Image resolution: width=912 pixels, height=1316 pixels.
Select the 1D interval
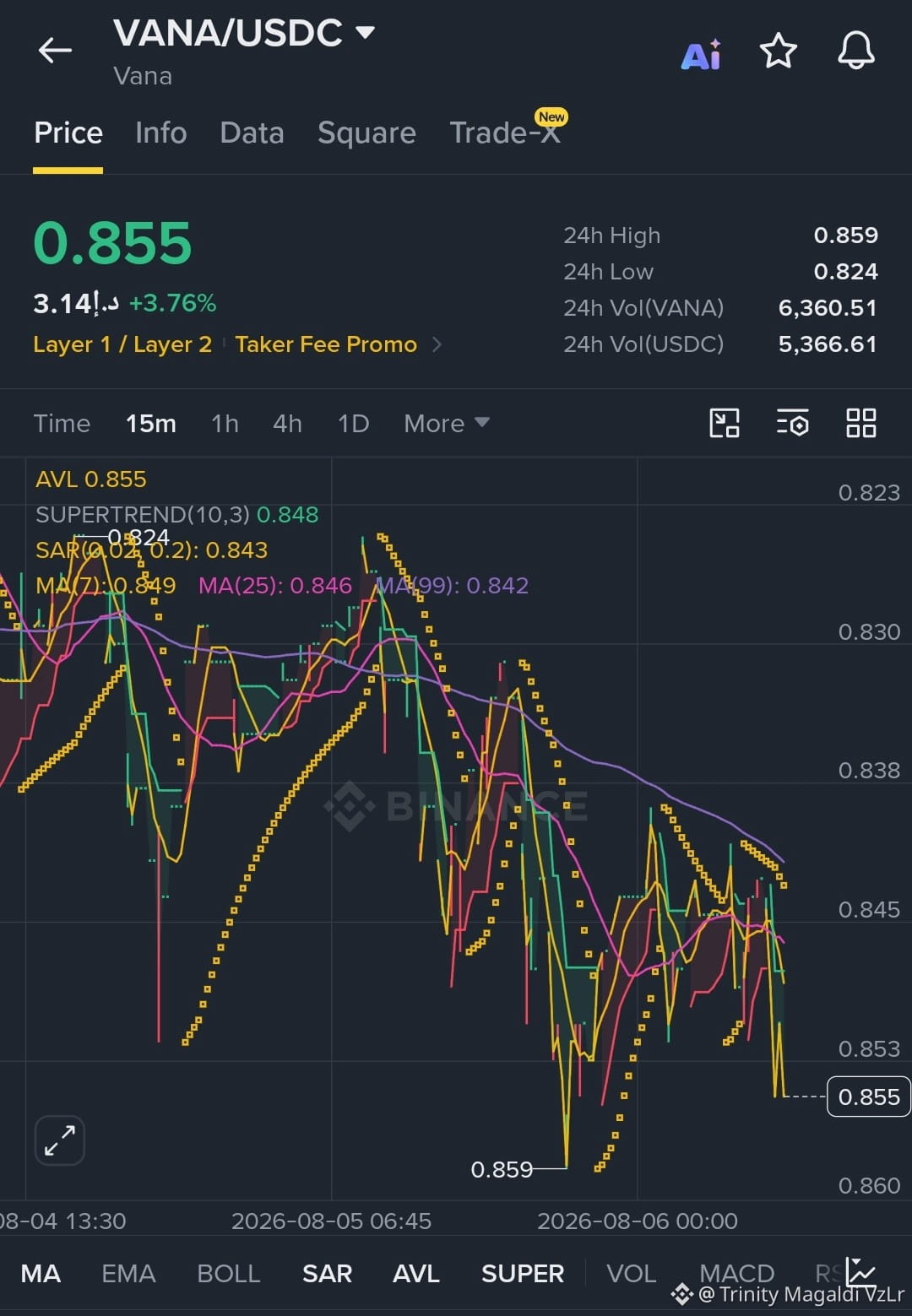(353, 423)
